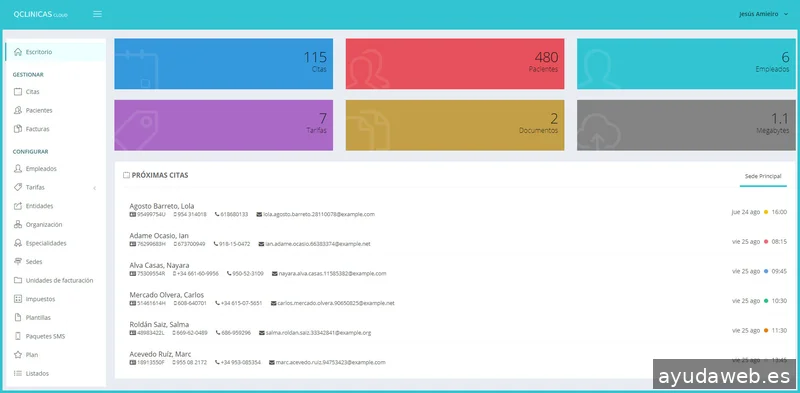Click the Impuestos calculator icon
The width and height of the screenshot is (800, 393).
[x=18, y=299]
